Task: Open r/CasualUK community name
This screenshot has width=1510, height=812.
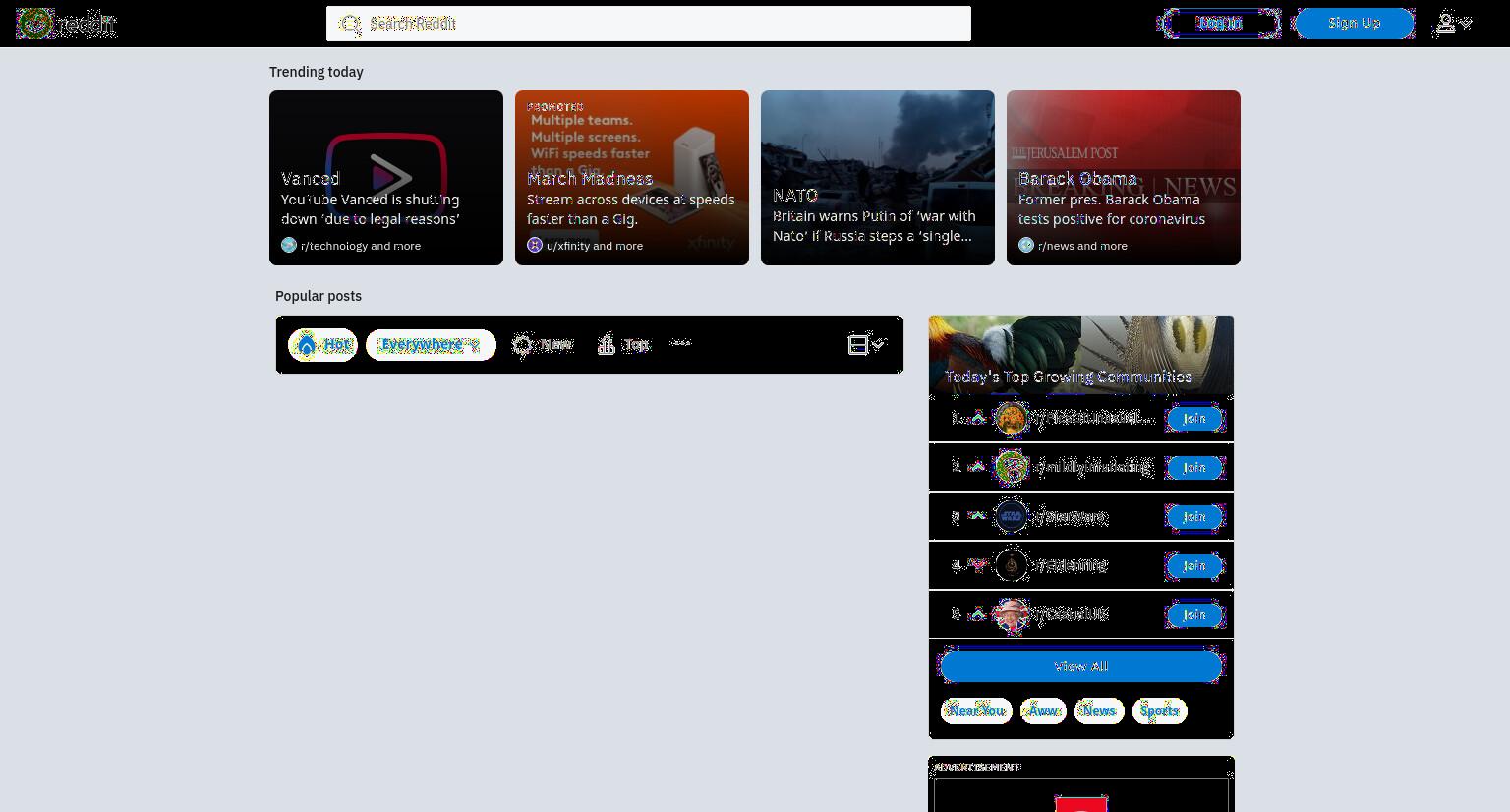Action: (x=1071, y=614)
